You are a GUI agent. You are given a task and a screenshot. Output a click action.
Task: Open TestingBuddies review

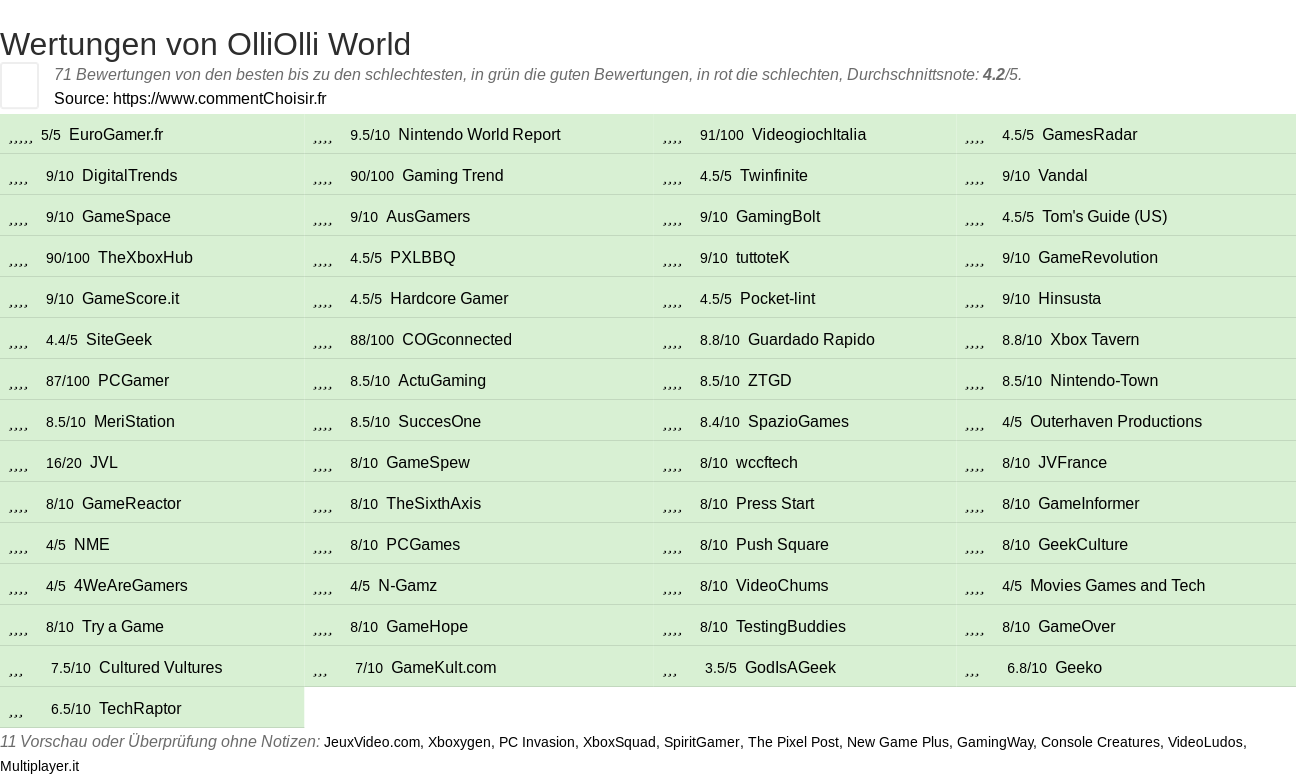point(790,627)
